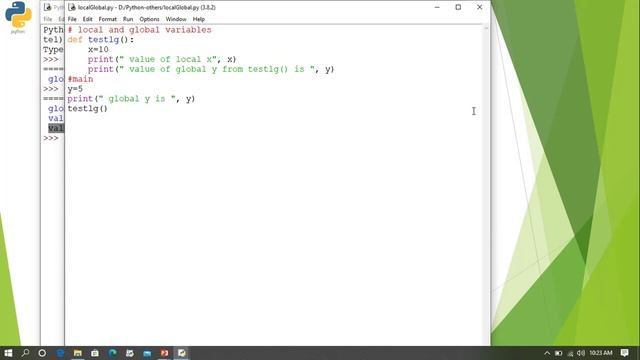This screenshot has height=360, width=640.
Task: Open the Window menu
Action: tap(176, 19)
